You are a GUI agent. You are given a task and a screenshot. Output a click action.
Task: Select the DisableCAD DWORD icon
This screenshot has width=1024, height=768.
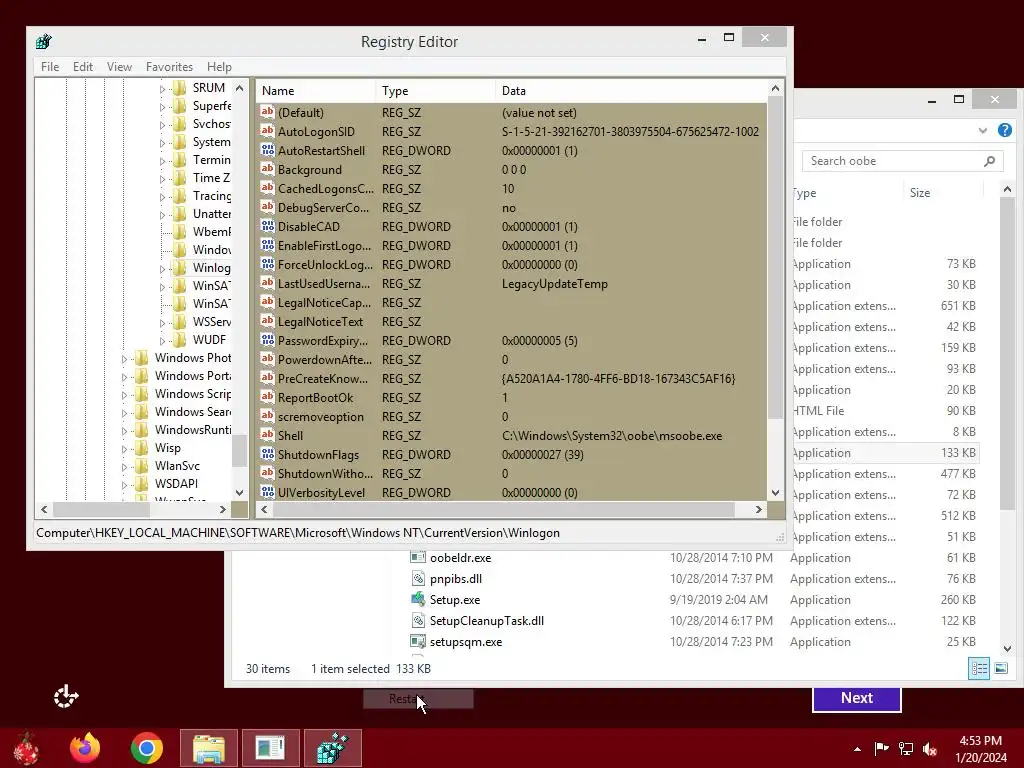tap(267, 226)
